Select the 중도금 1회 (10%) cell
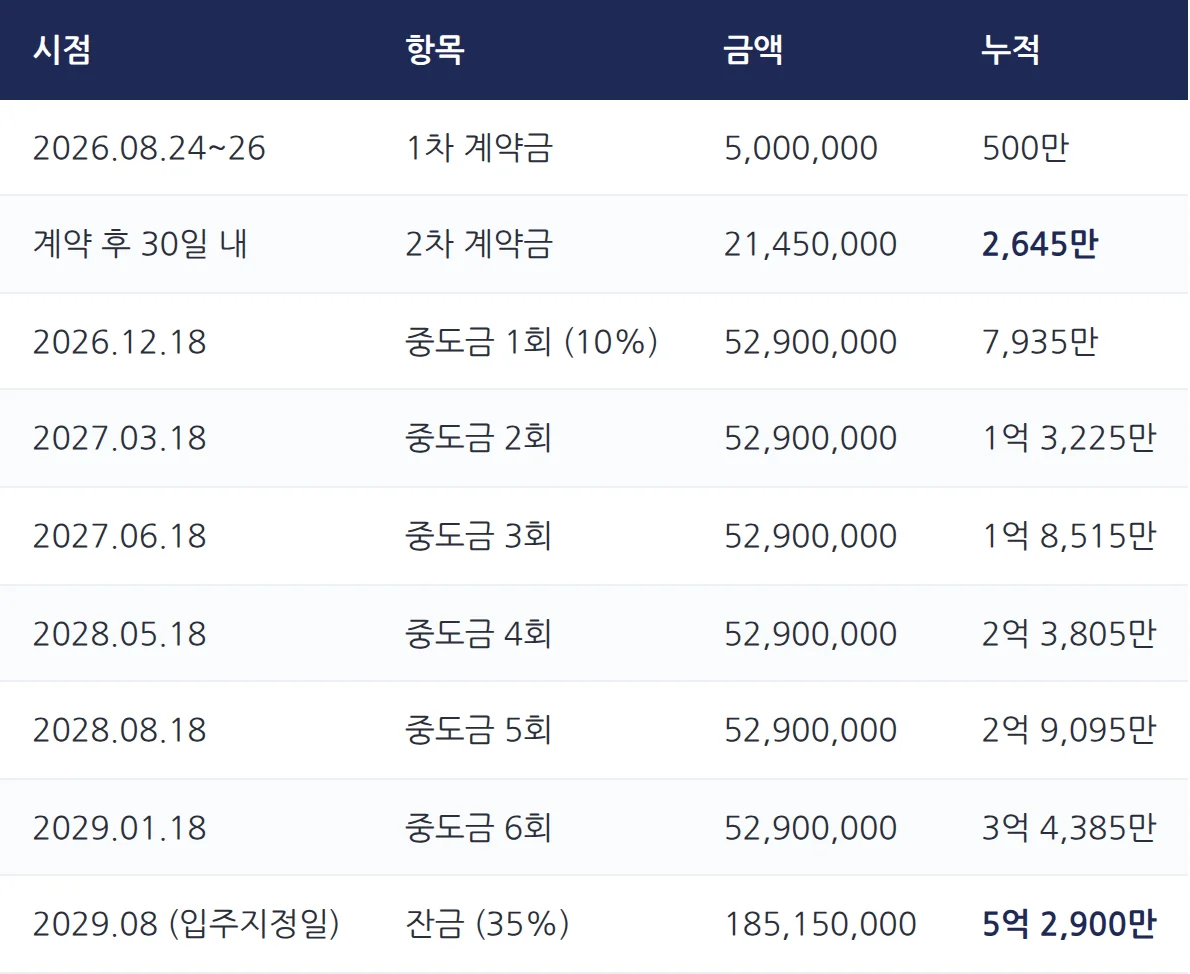Image resolution: width=1190 pixels, height=974 pixels. 531,342
